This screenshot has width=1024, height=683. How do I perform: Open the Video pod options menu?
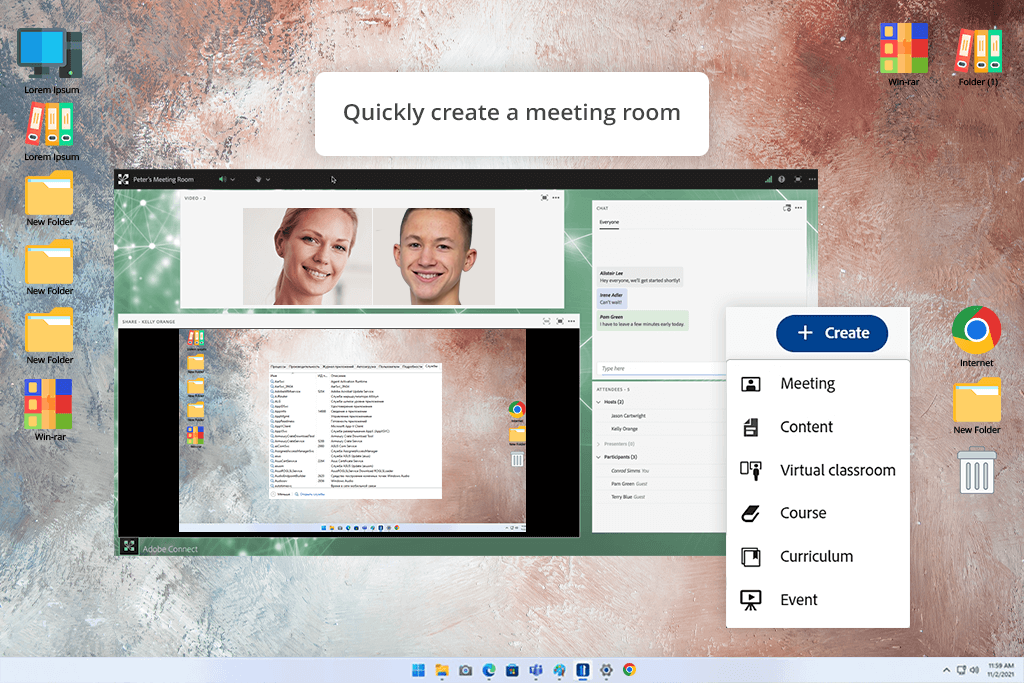[x=556, y=197]
